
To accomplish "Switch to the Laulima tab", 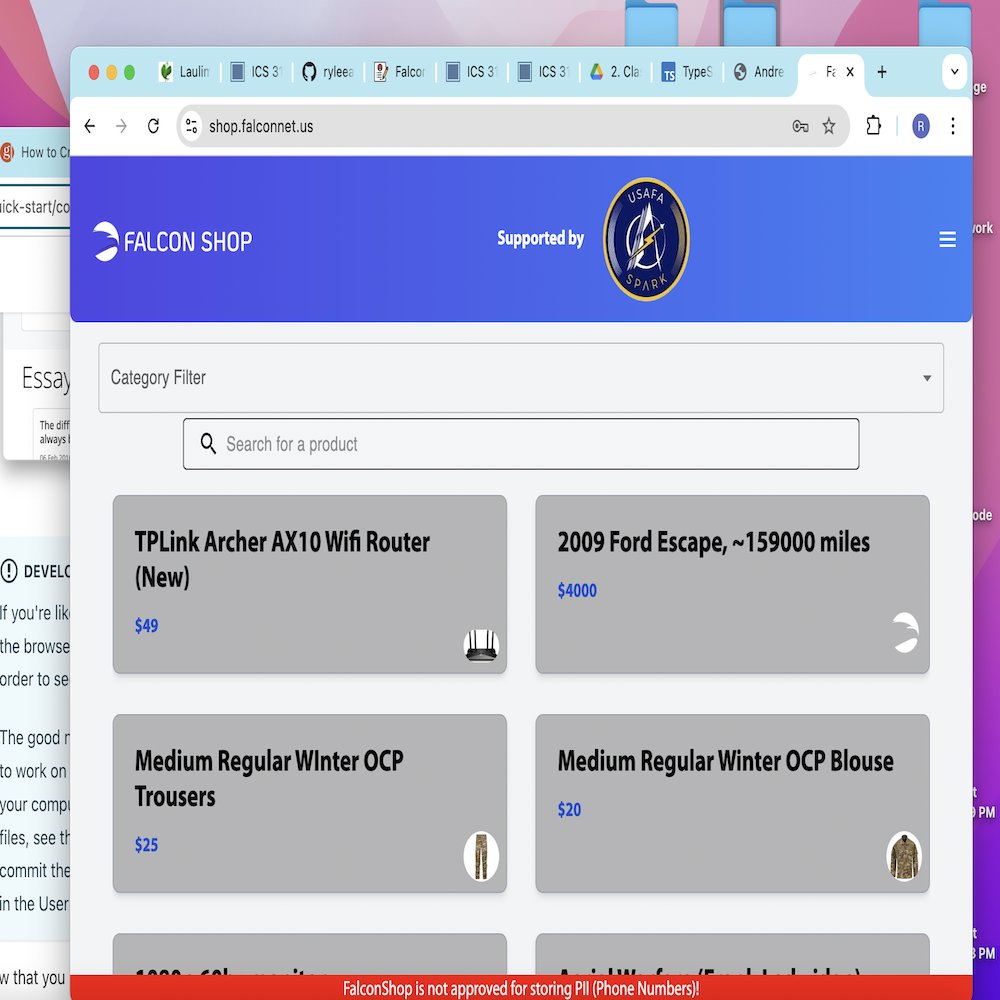I will coord(185,72).
